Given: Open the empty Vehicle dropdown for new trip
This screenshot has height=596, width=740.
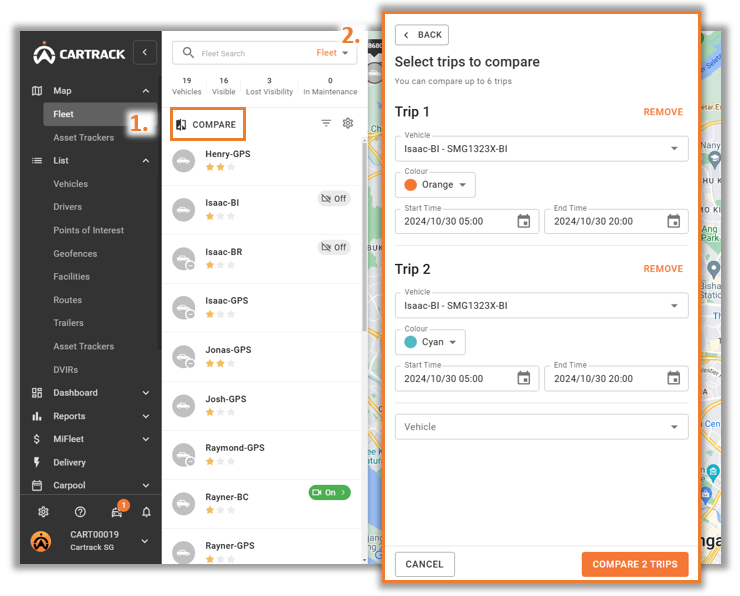Looking at the screenshot, I should 541,427.
